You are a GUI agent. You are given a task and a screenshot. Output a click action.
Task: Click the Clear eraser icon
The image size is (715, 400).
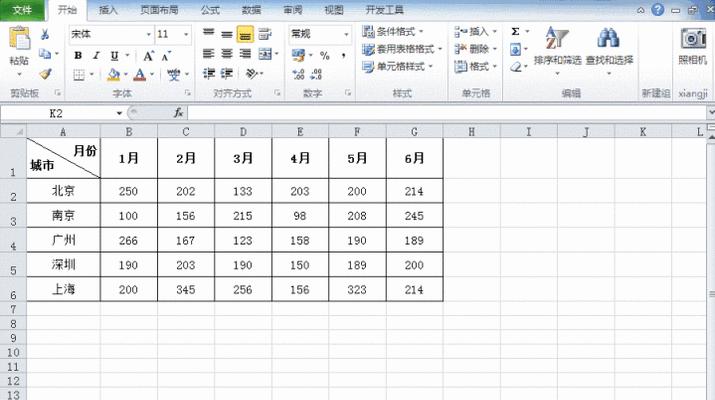(x=515, y=67)
